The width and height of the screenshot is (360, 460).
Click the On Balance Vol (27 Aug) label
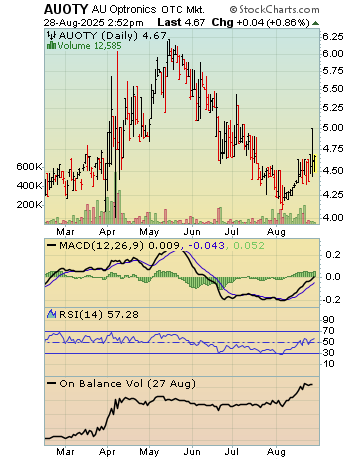pos(127,384)
